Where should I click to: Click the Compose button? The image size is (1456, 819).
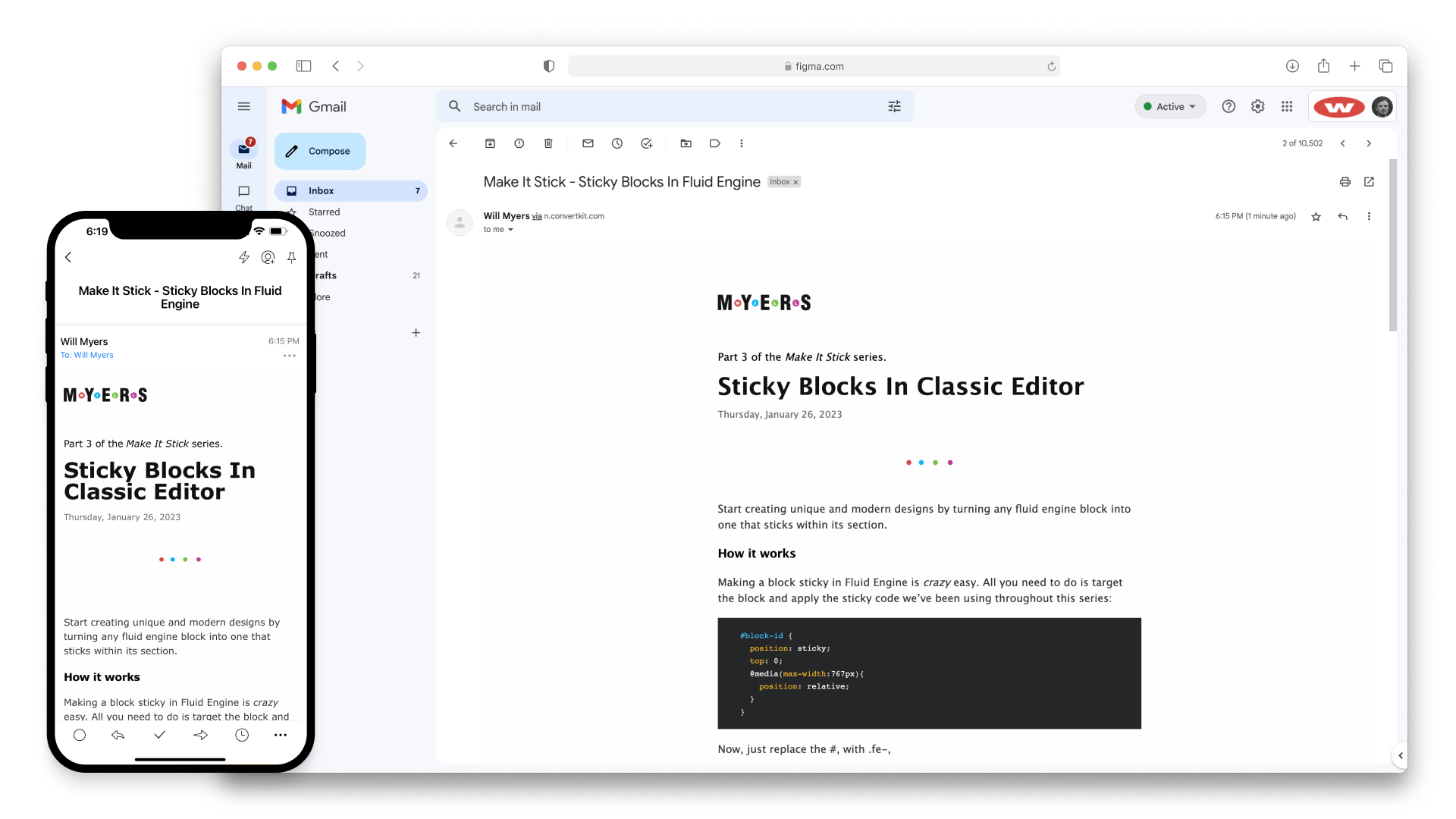(x=319, y=151)
